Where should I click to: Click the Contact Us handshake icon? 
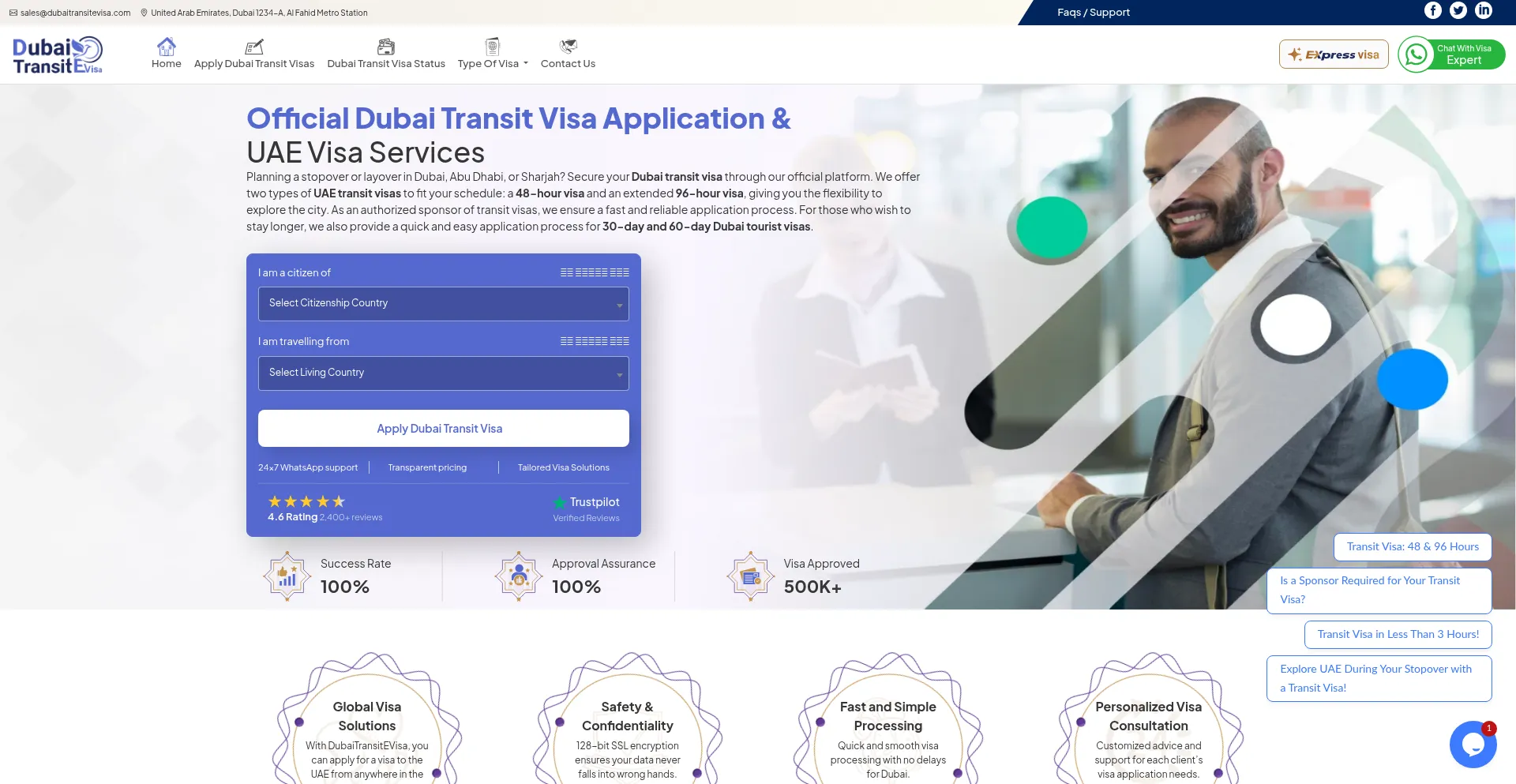(x=568, y=46)
